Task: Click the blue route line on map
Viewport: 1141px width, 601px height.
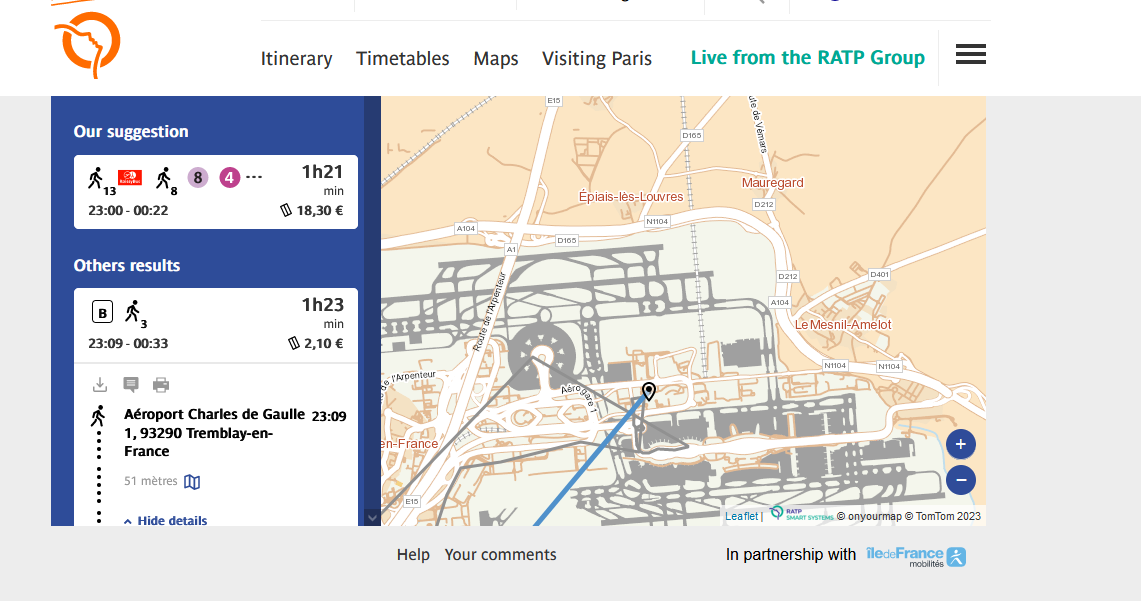Action: 591,459
